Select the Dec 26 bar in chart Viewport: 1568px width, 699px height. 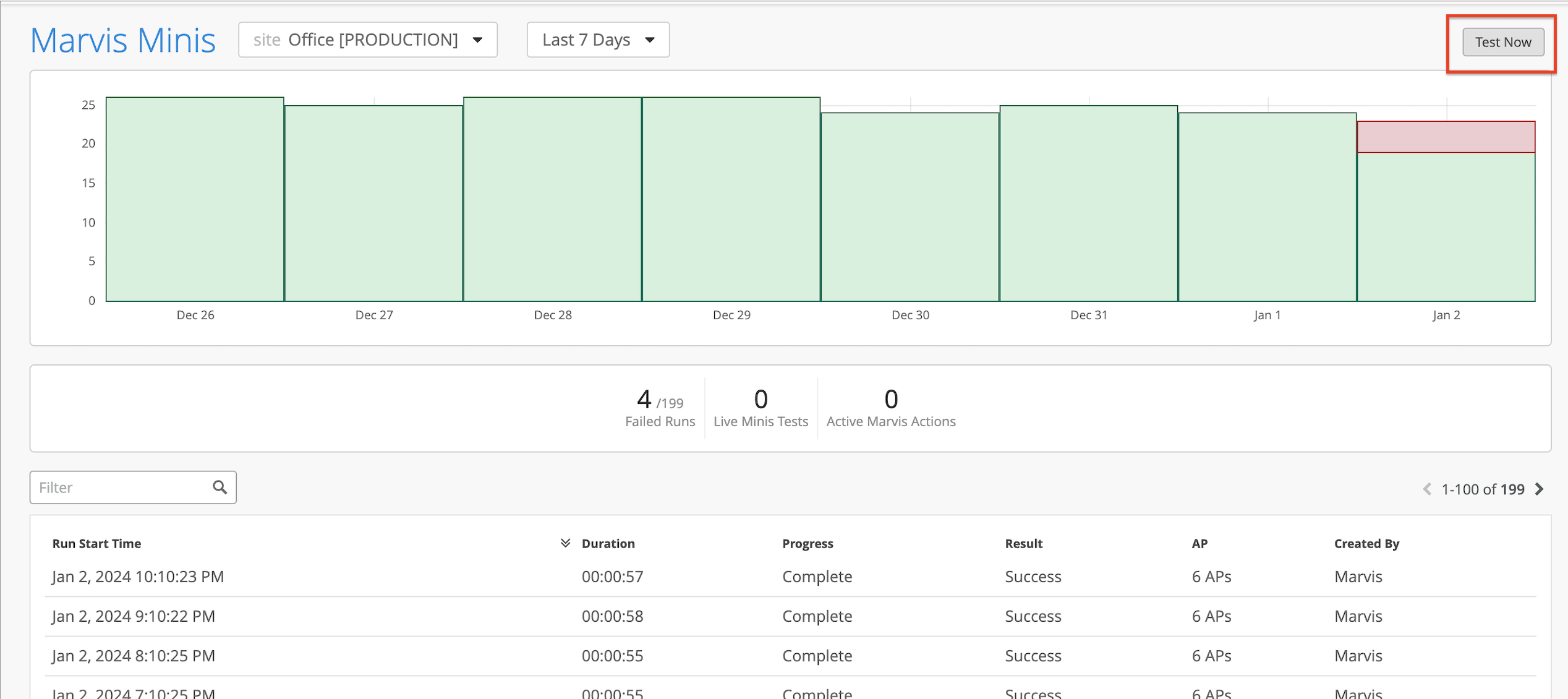195,199
